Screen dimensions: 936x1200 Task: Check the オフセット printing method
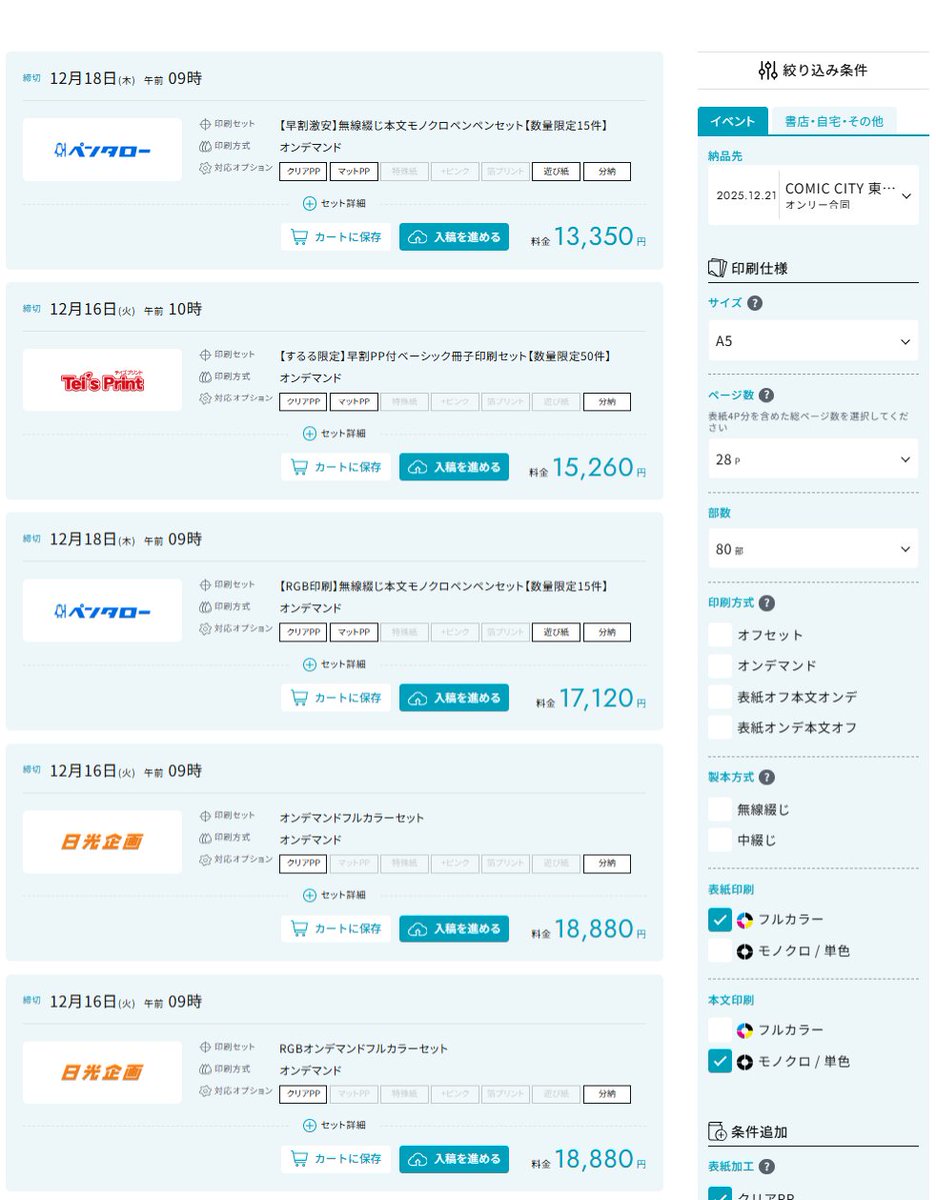(x=720, y=635)
